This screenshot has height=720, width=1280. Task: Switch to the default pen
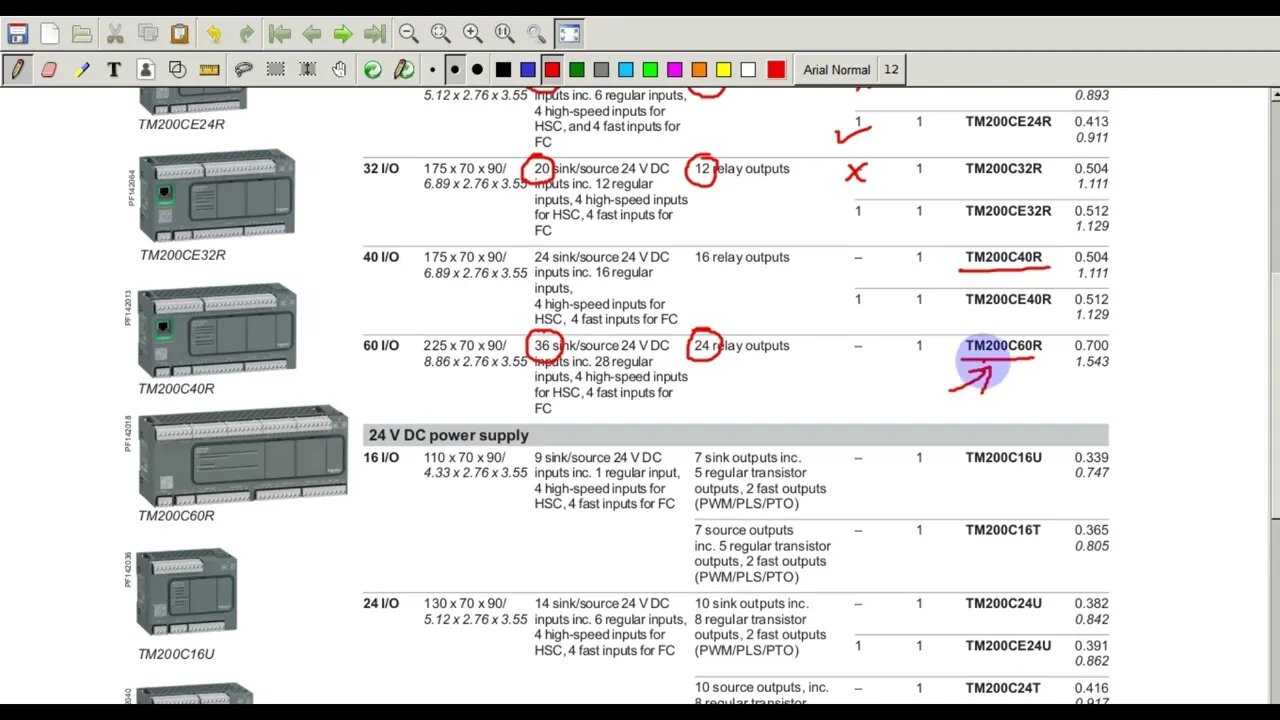pos(404,69)
